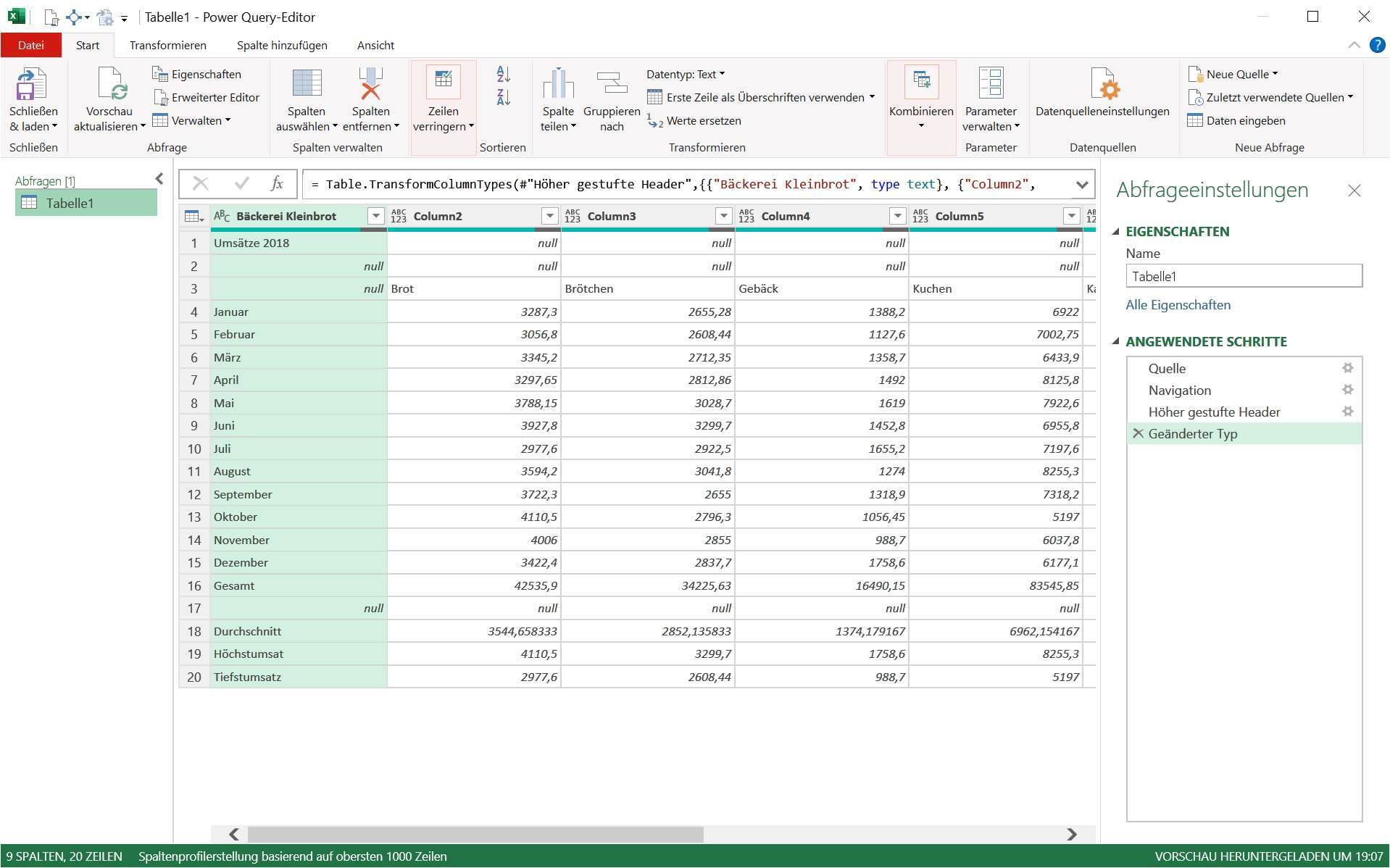Open the Alle Eigenschaften link

[1178, 305]
